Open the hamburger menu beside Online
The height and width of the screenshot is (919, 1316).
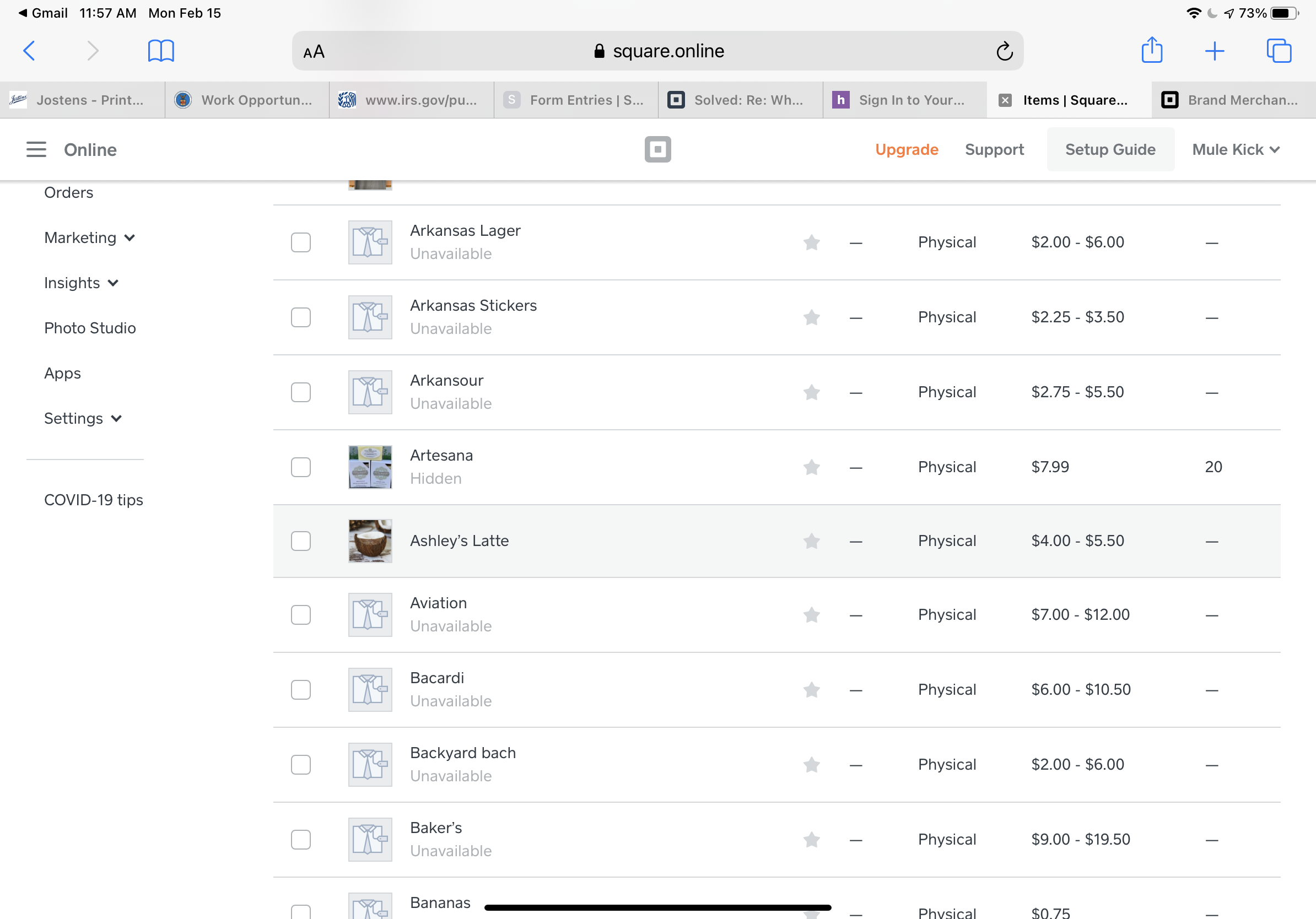click(x=36, y=149)
